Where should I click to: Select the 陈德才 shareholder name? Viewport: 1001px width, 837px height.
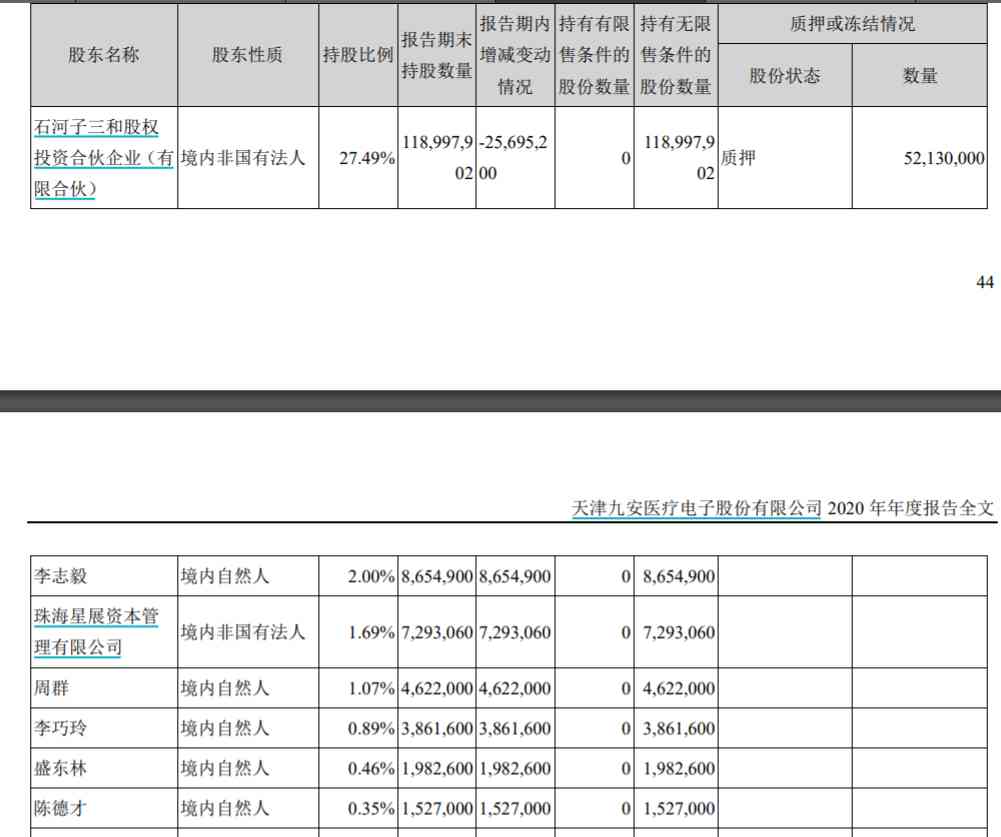tap(61, 808)
